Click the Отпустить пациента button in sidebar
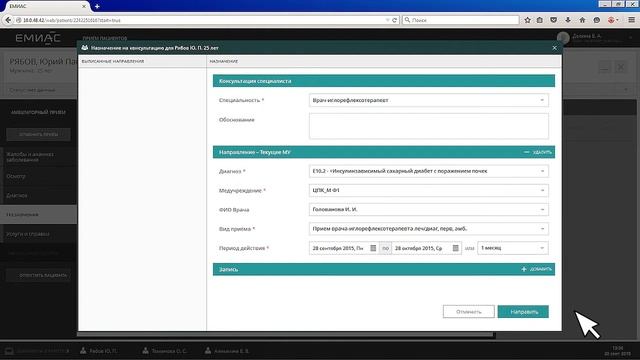 coord(38,276)
